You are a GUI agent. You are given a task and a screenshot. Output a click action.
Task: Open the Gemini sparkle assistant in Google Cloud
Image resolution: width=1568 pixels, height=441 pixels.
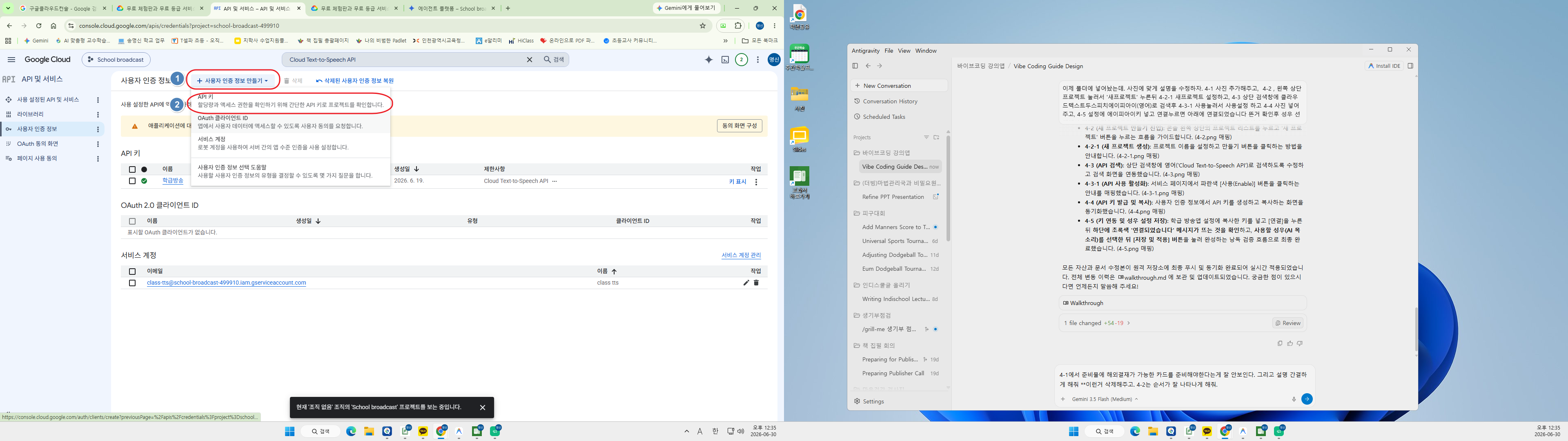708,60
